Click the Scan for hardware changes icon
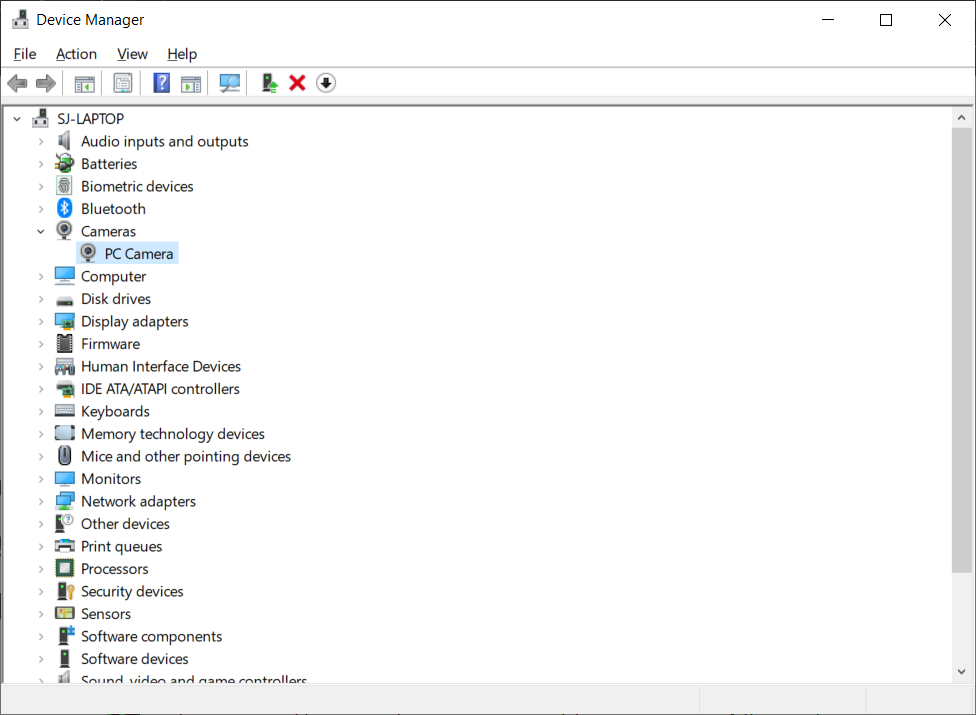 [230, 83]
